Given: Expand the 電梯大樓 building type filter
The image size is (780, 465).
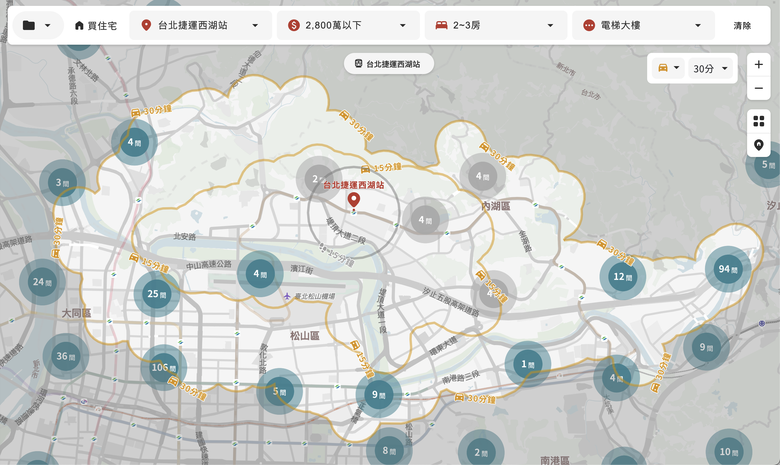Looking at the screenshot, I should [x=643, y=25].
